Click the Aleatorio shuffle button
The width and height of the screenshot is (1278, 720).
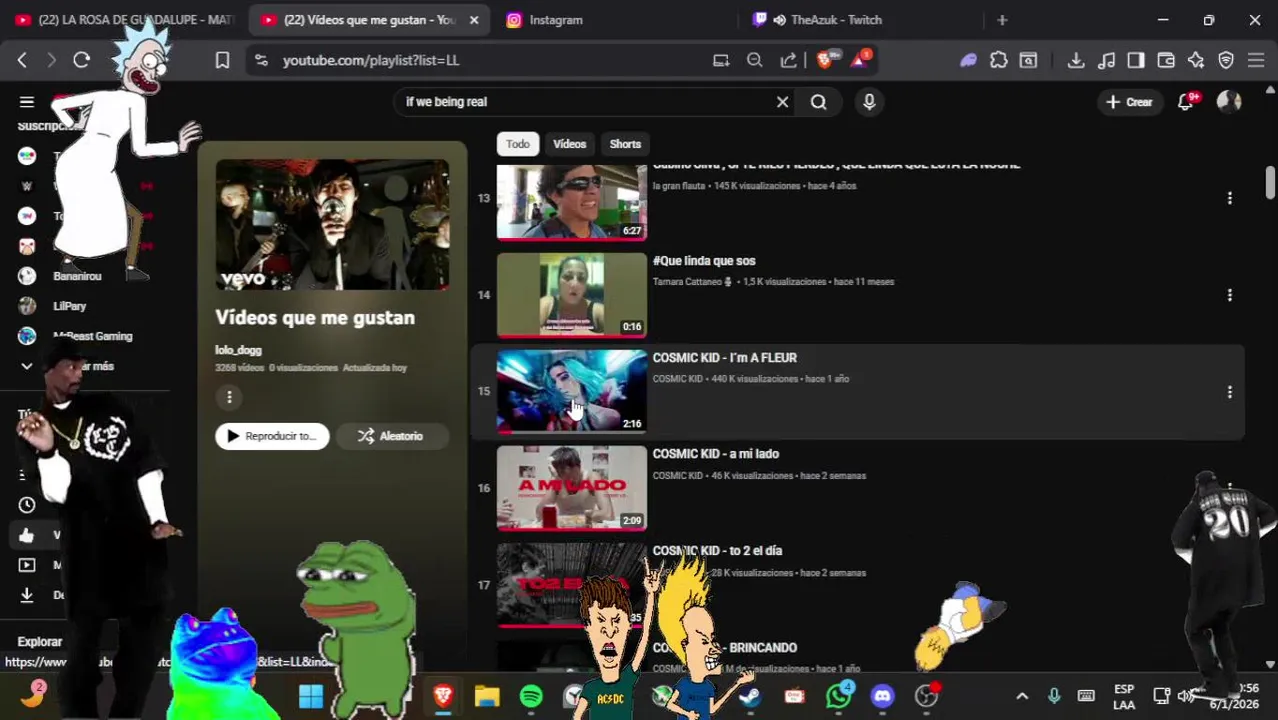click(x=392, y=436)
